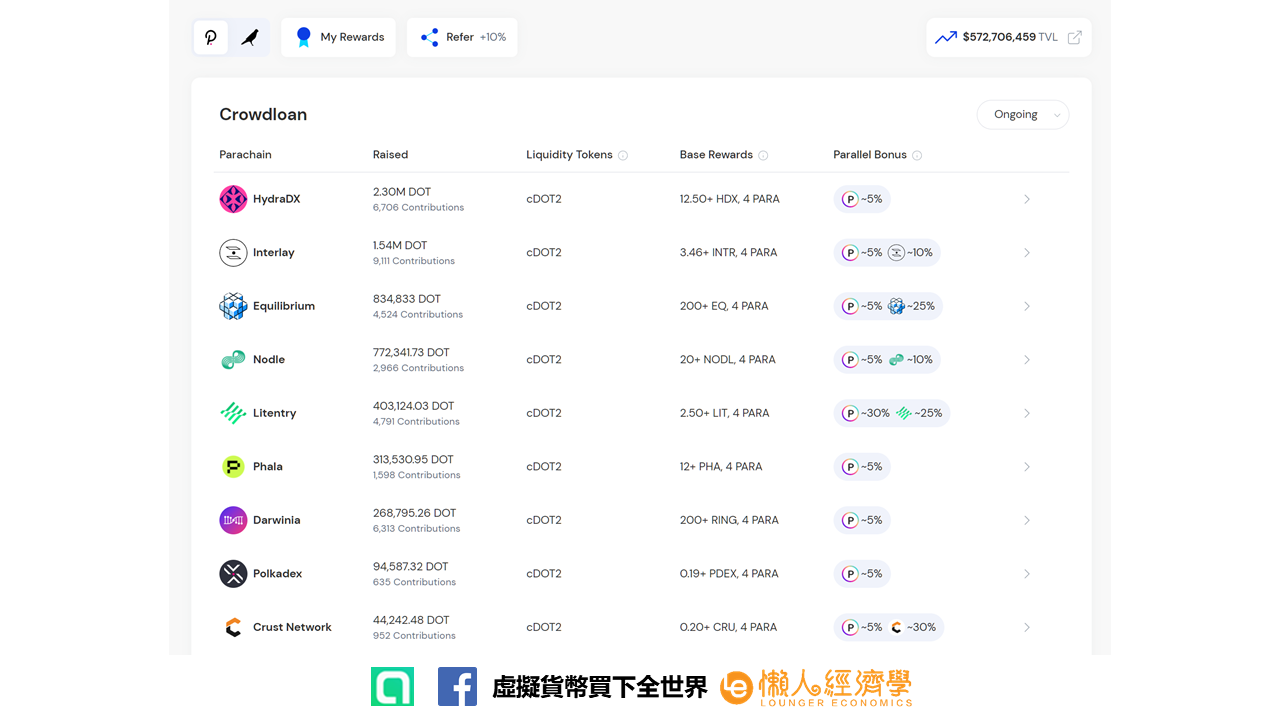
Task: Click the Interlay ~10% bonus icon
Action: [896, 253]
